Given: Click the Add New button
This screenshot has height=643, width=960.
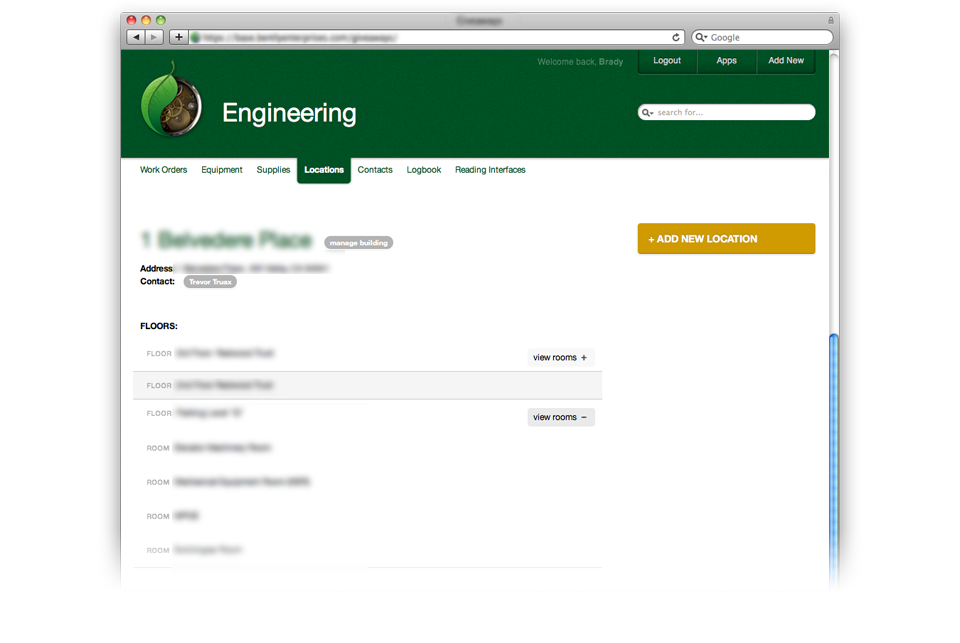Looking at the screenshot, I should [x=786, y=61].
